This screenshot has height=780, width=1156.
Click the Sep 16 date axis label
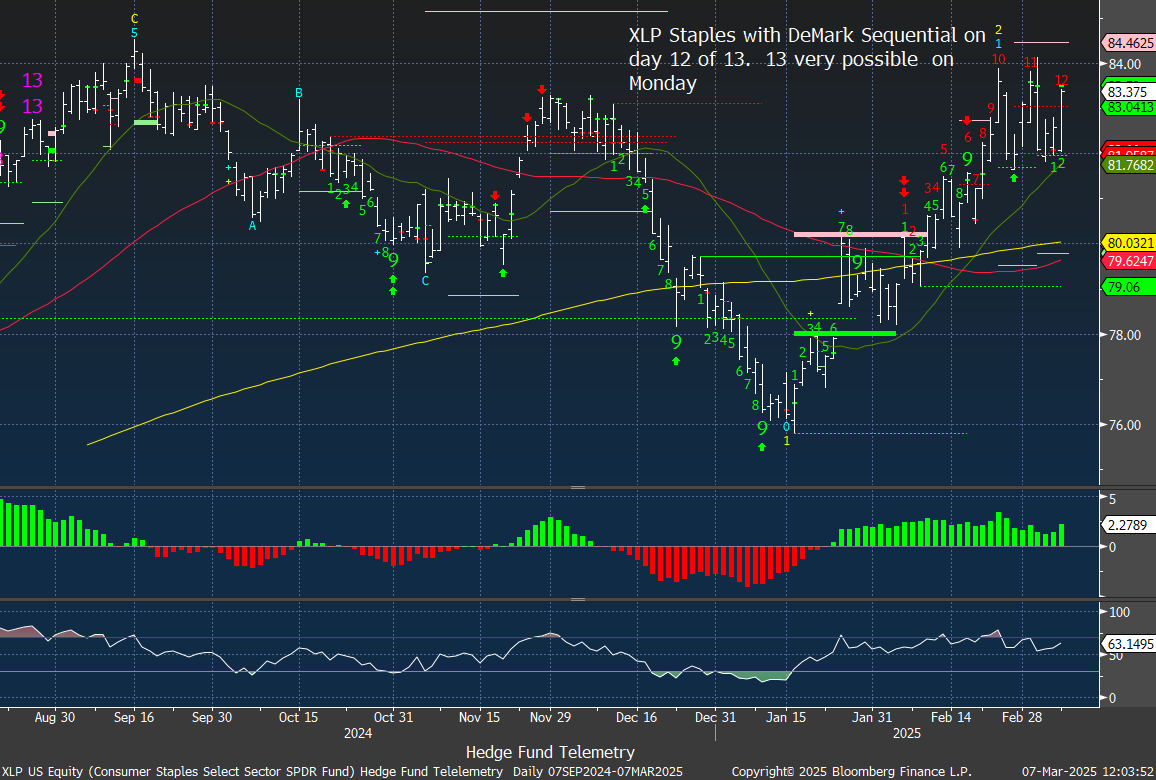[134, 717]
